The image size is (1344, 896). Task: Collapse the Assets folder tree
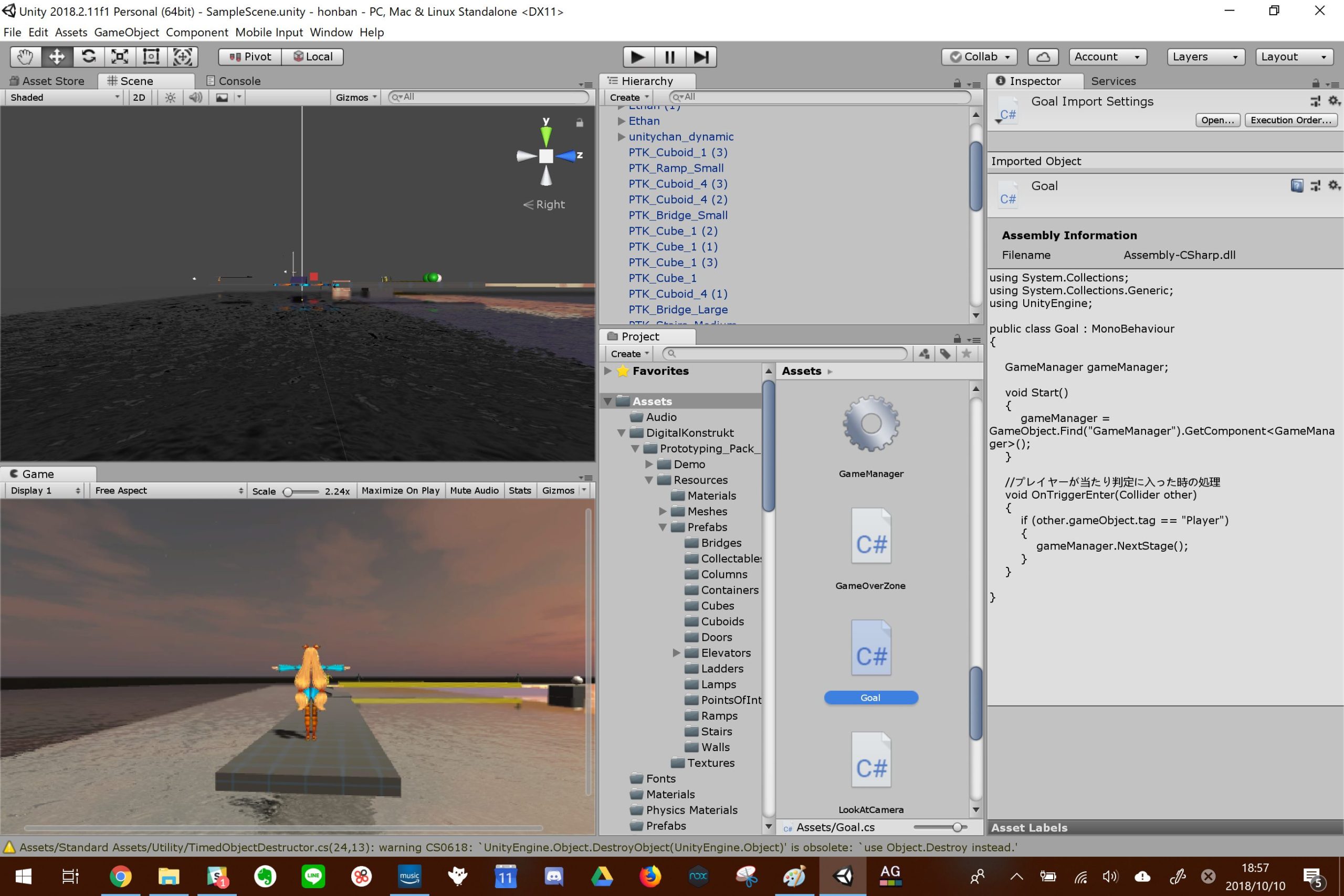608,401
